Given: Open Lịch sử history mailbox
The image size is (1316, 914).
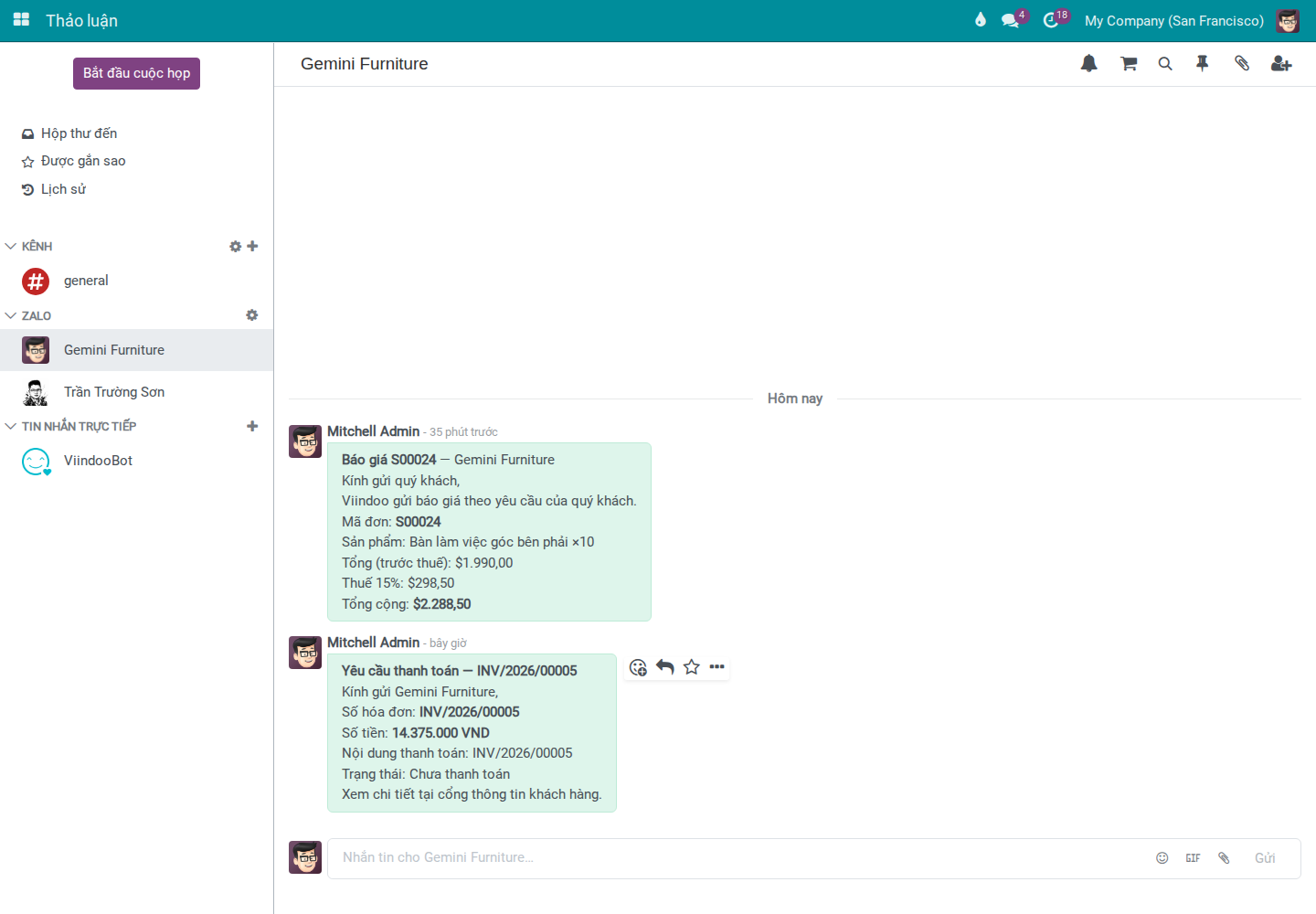Looking at the screenshot, I should (x=54, y=189).
